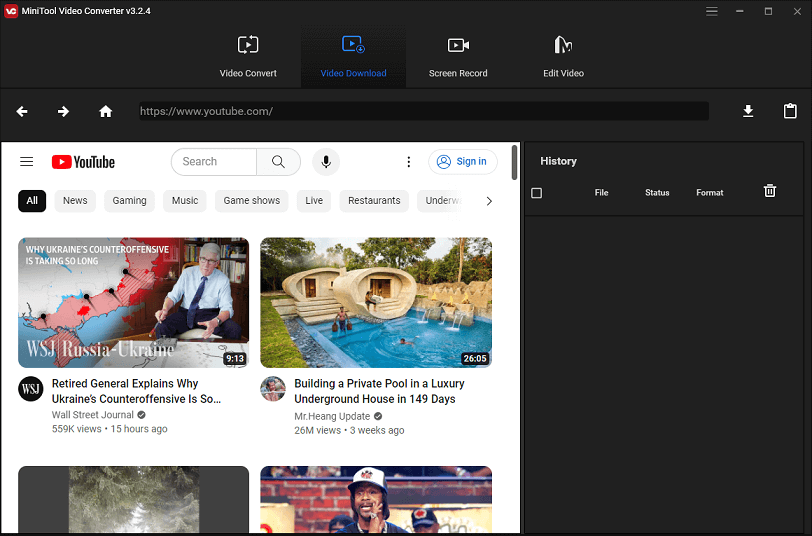
Task: Open Retired General Explains video title
Action: 136,391
